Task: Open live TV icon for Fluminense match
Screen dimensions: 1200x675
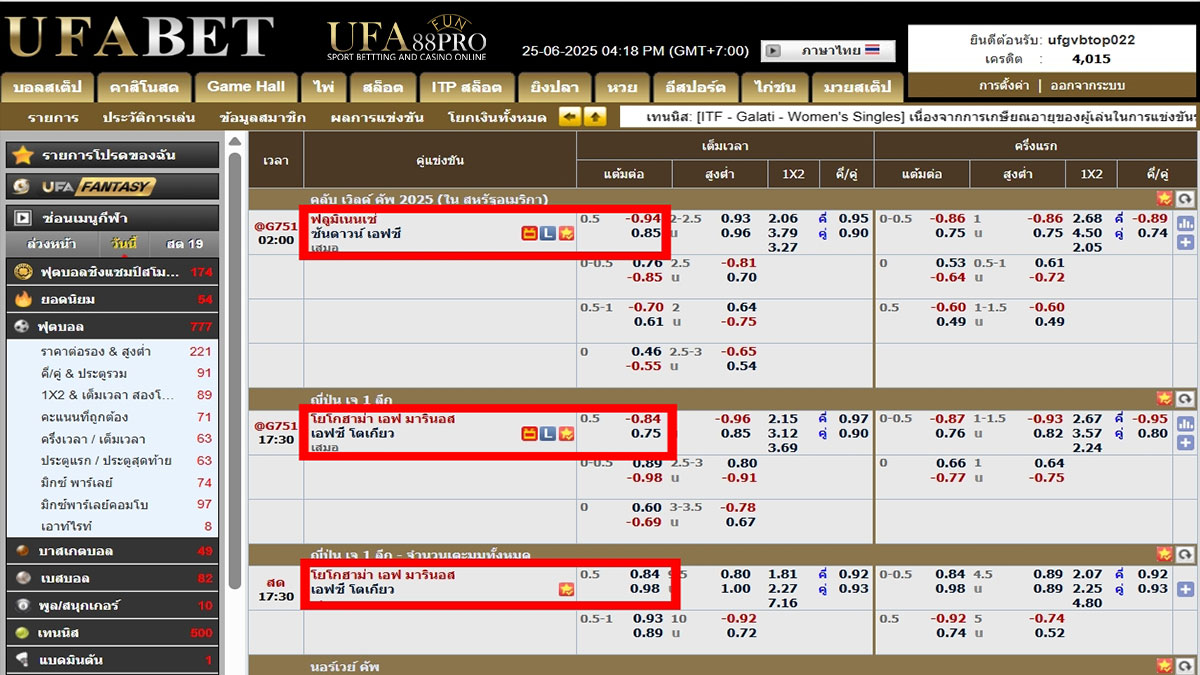Action: 529,234
